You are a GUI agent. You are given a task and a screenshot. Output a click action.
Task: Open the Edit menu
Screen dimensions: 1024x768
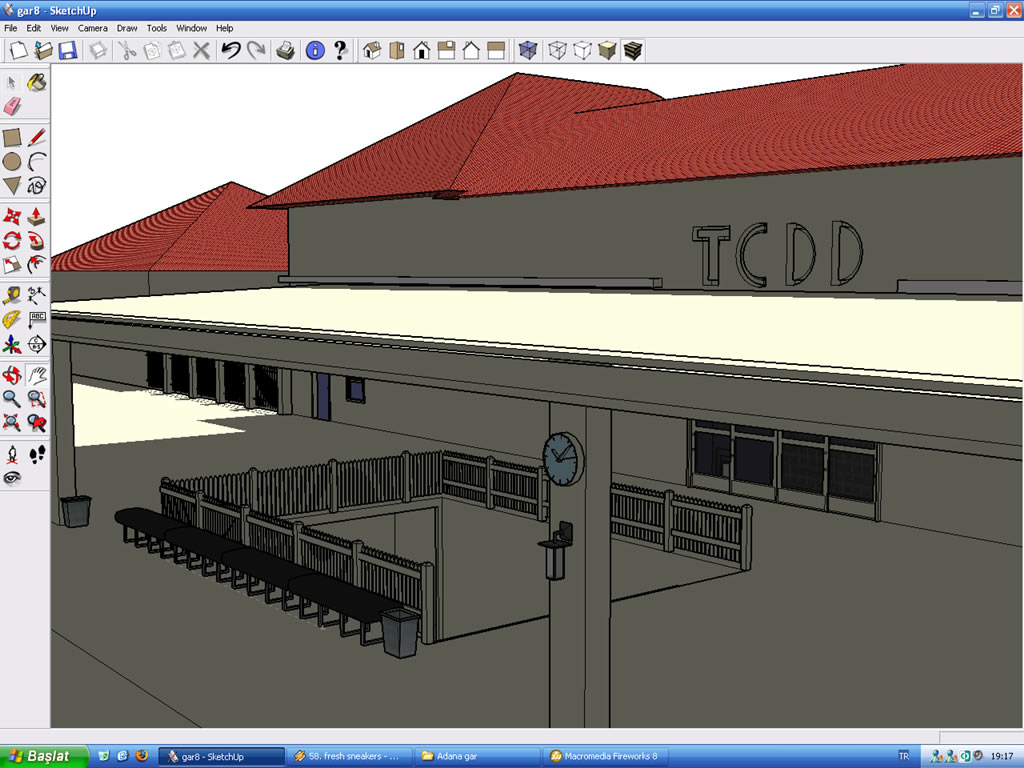33,28
